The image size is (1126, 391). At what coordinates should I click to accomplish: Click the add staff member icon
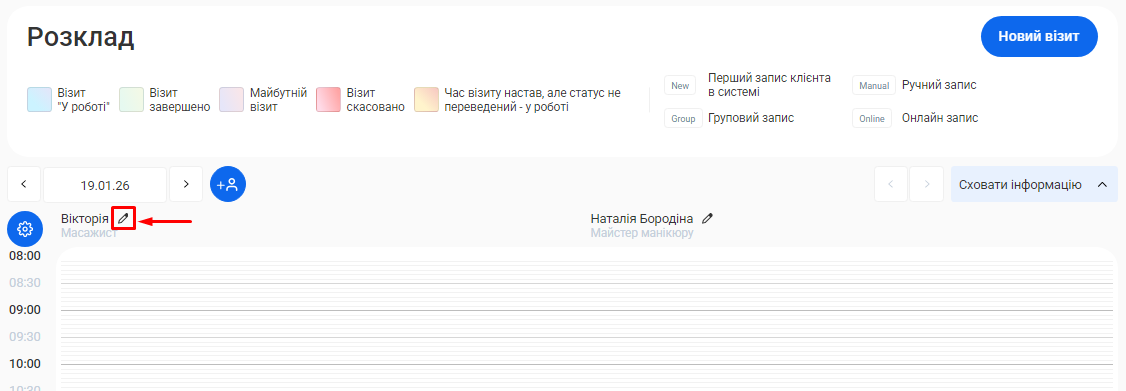228,185
